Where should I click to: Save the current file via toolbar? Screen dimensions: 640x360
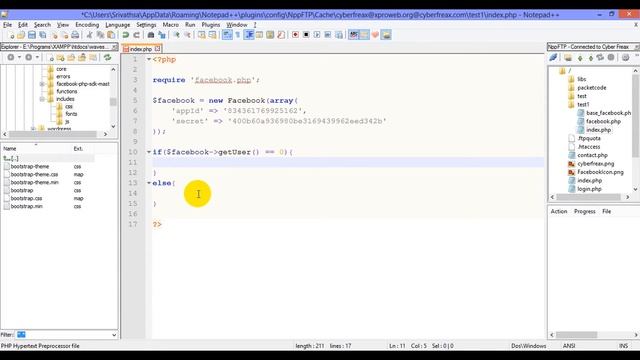click(x=32, y=35)
